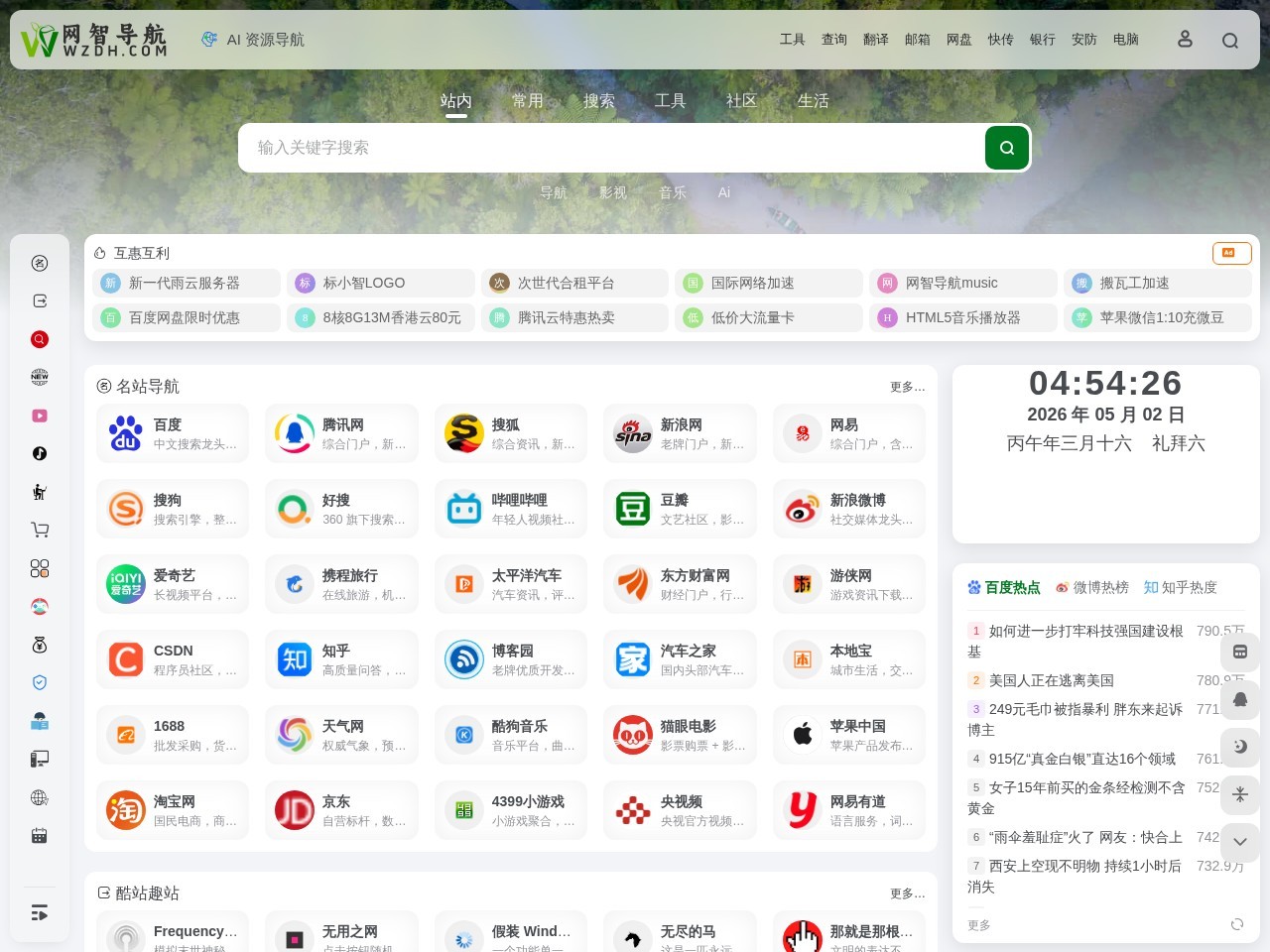Click the sidebar music note icon
Viewport: 1270px width, 952px height.
pyautogui.click(x=40, y=453)
